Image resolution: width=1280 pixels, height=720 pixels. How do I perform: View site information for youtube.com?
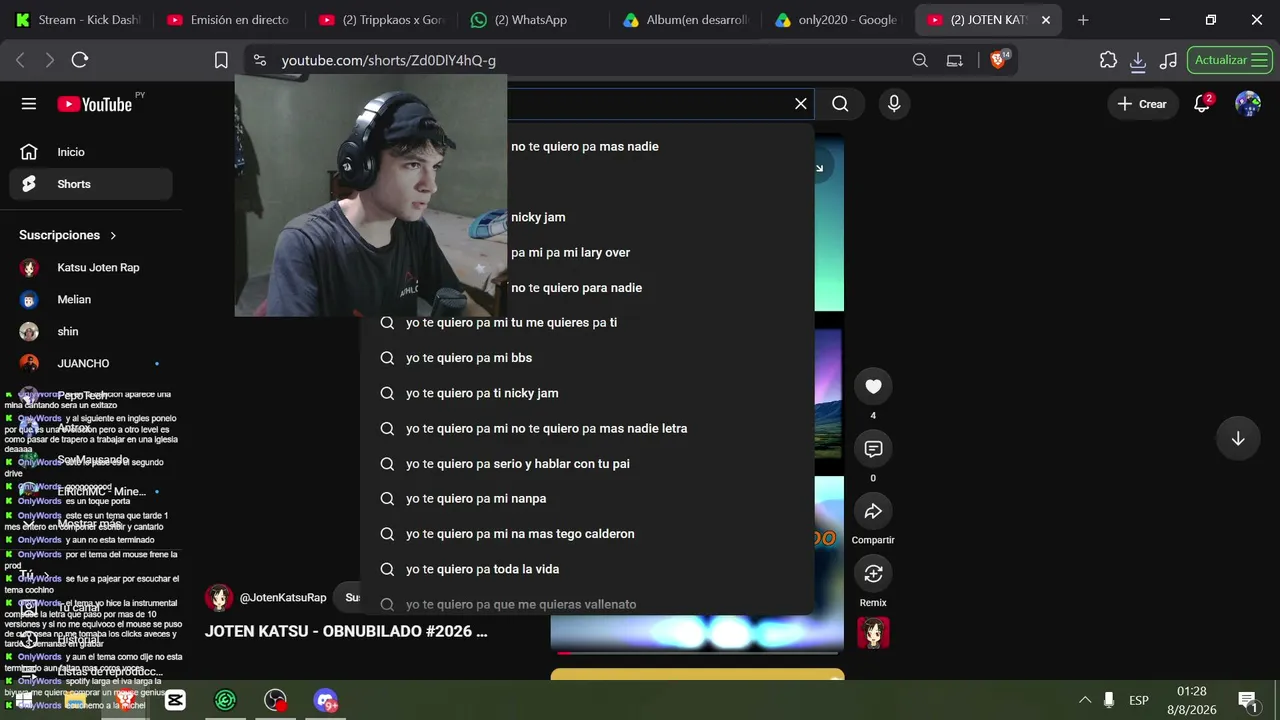pos(260,60)
